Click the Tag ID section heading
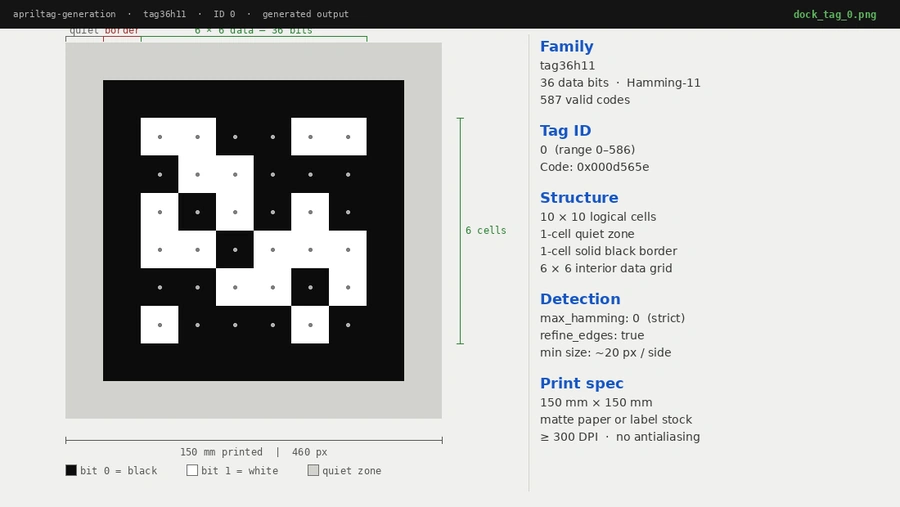The height and width of the screenshot is (507, 900). (565, 131)
